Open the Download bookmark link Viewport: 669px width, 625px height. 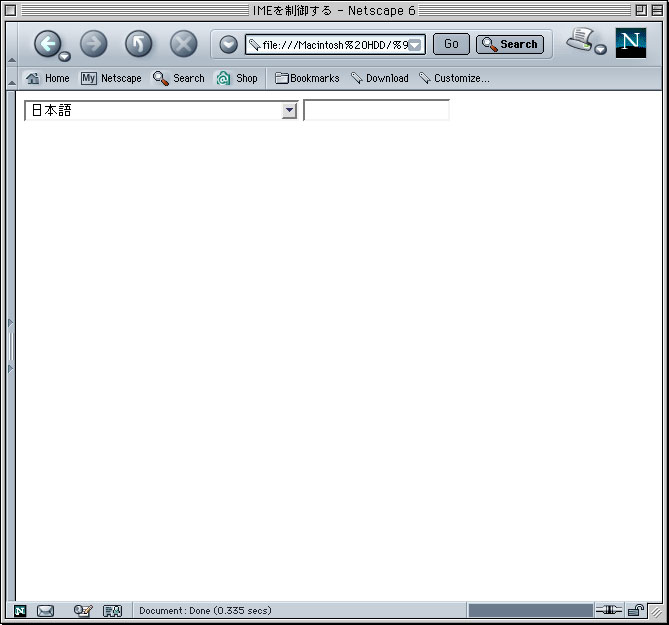click(380, 78)
